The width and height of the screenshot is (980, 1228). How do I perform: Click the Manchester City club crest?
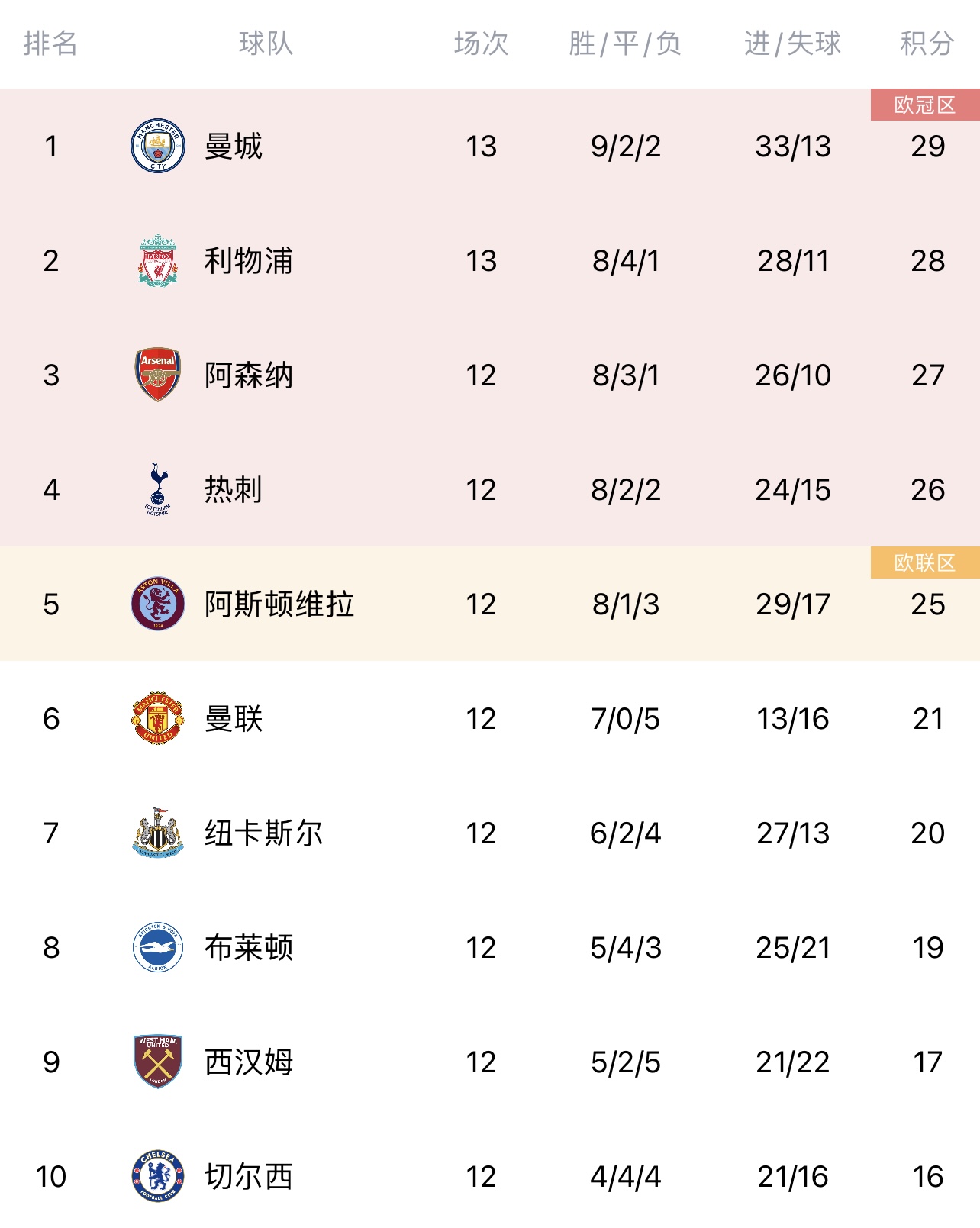tap(158, 146)
